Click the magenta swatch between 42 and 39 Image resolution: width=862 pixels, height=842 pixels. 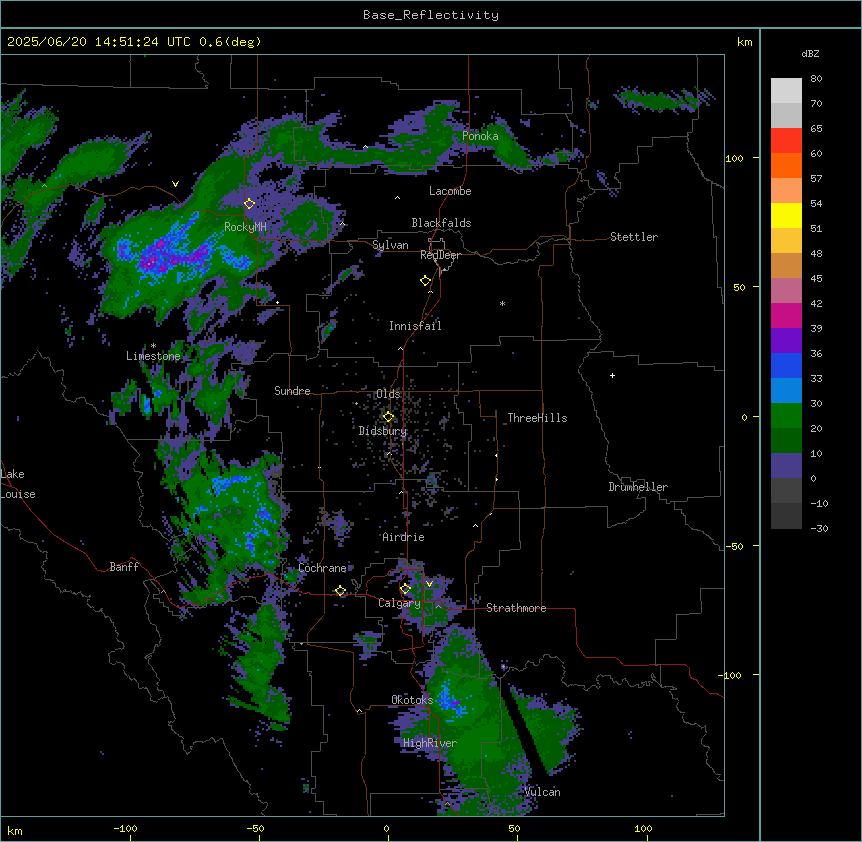coord(786,315)
